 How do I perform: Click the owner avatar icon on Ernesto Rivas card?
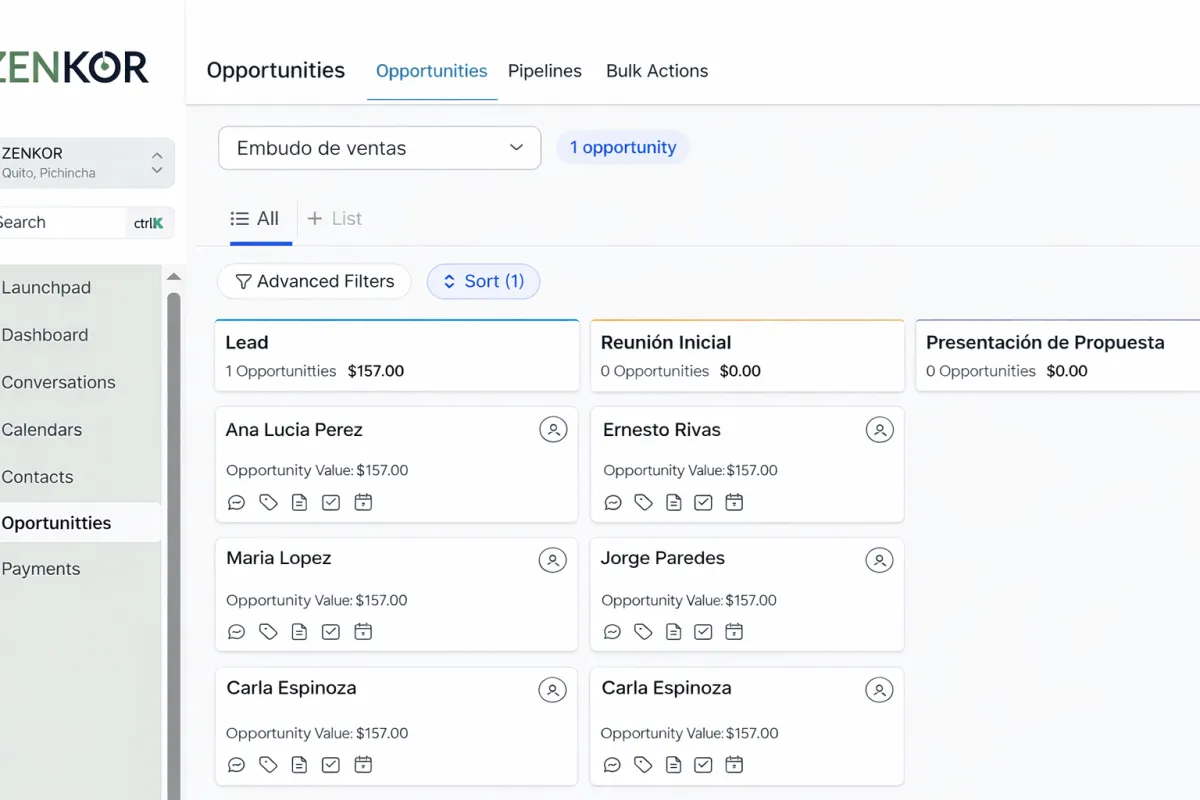pyautogui.click(x=879, y=430)
